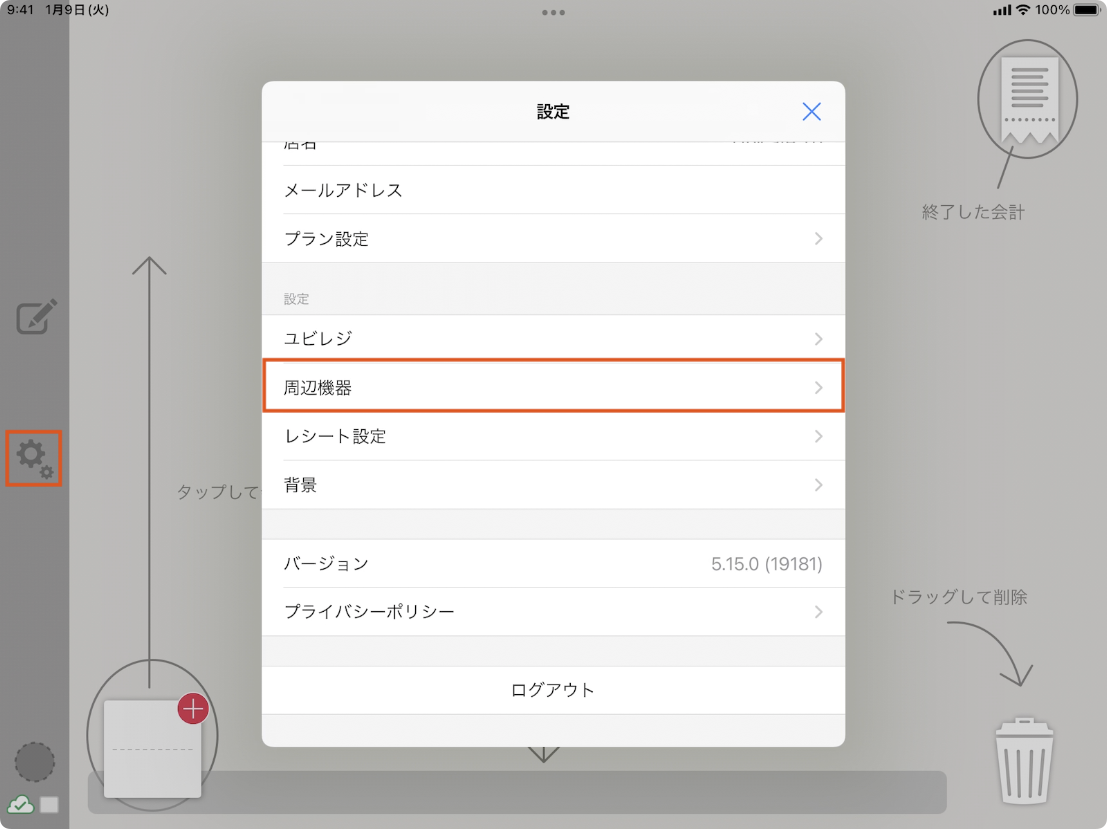
Task: Click the trash can icon
Action: (1024, 761)
